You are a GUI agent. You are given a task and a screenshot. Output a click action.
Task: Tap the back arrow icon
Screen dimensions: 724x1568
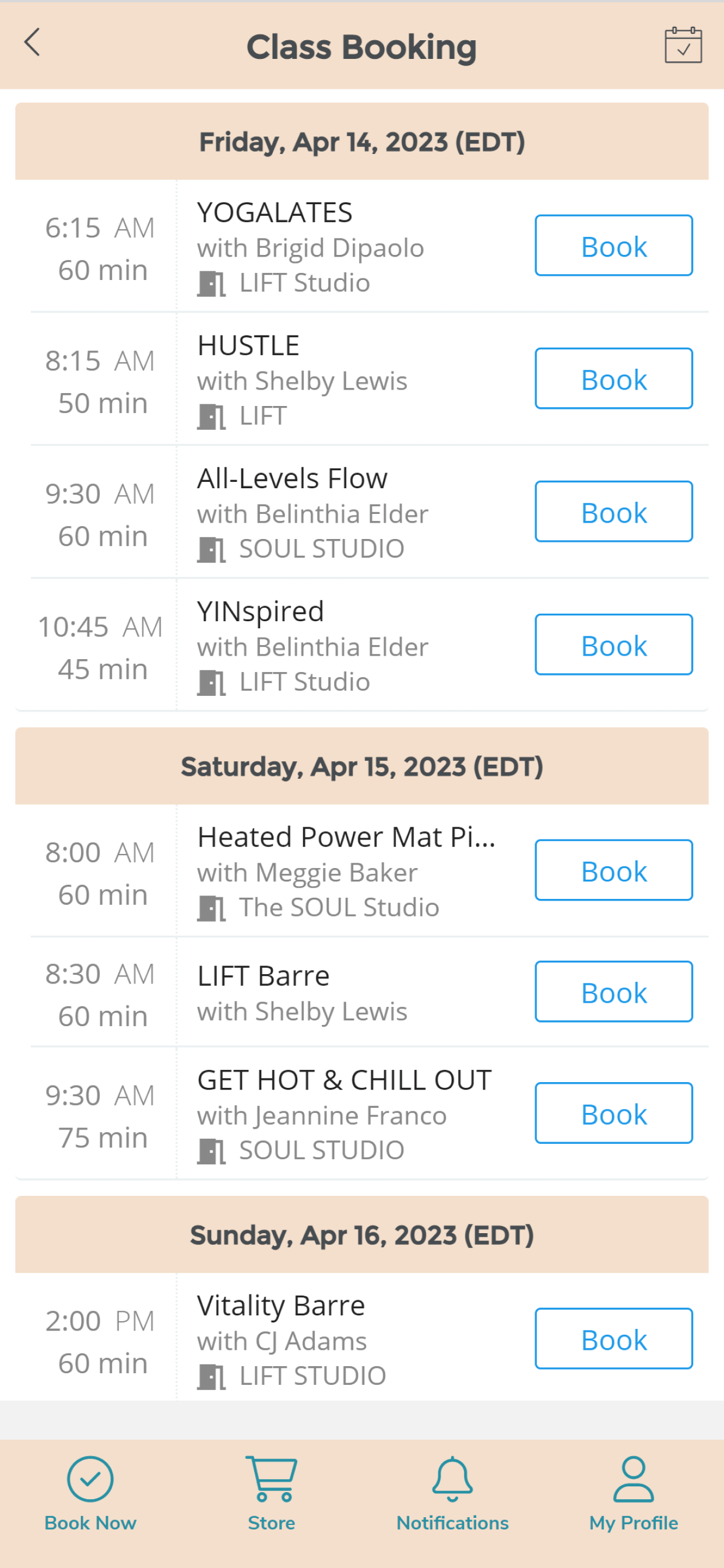[x=32, y=43]
